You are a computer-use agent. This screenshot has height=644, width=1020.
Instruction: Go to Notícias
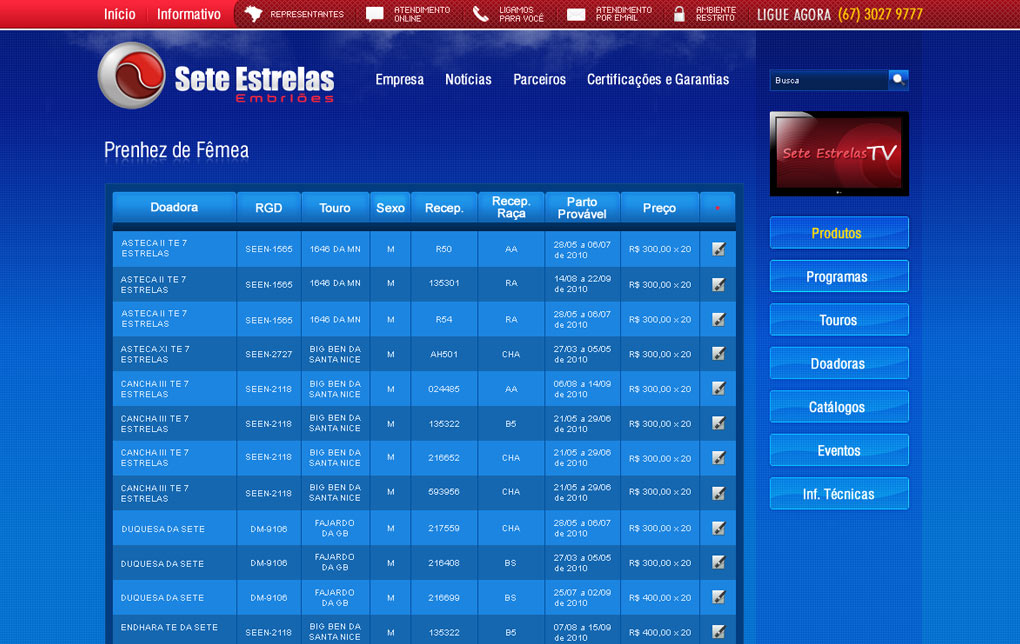(468, 79)
